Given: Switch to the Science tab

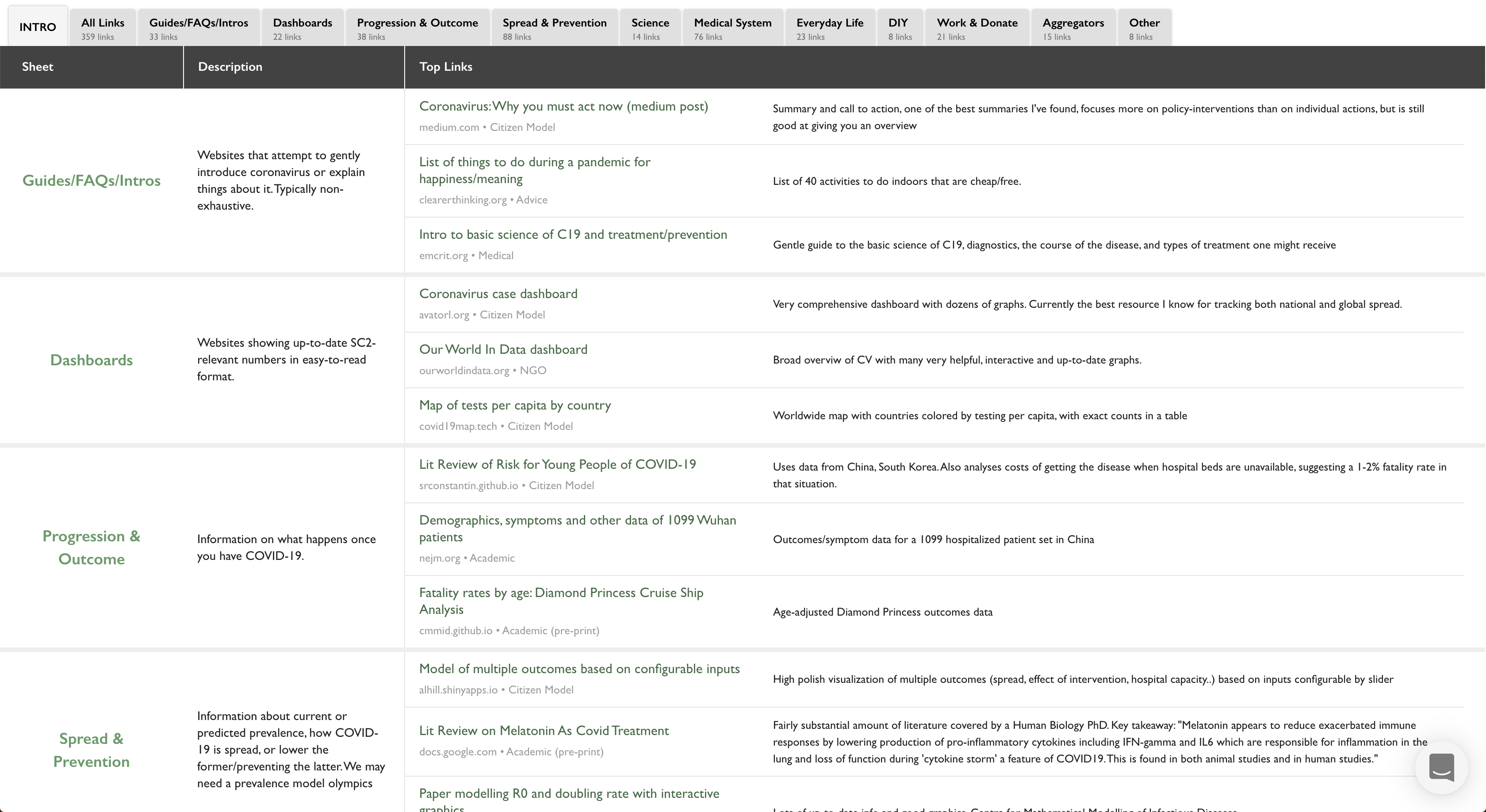Looking at the screenshot, I should [650, 28].
